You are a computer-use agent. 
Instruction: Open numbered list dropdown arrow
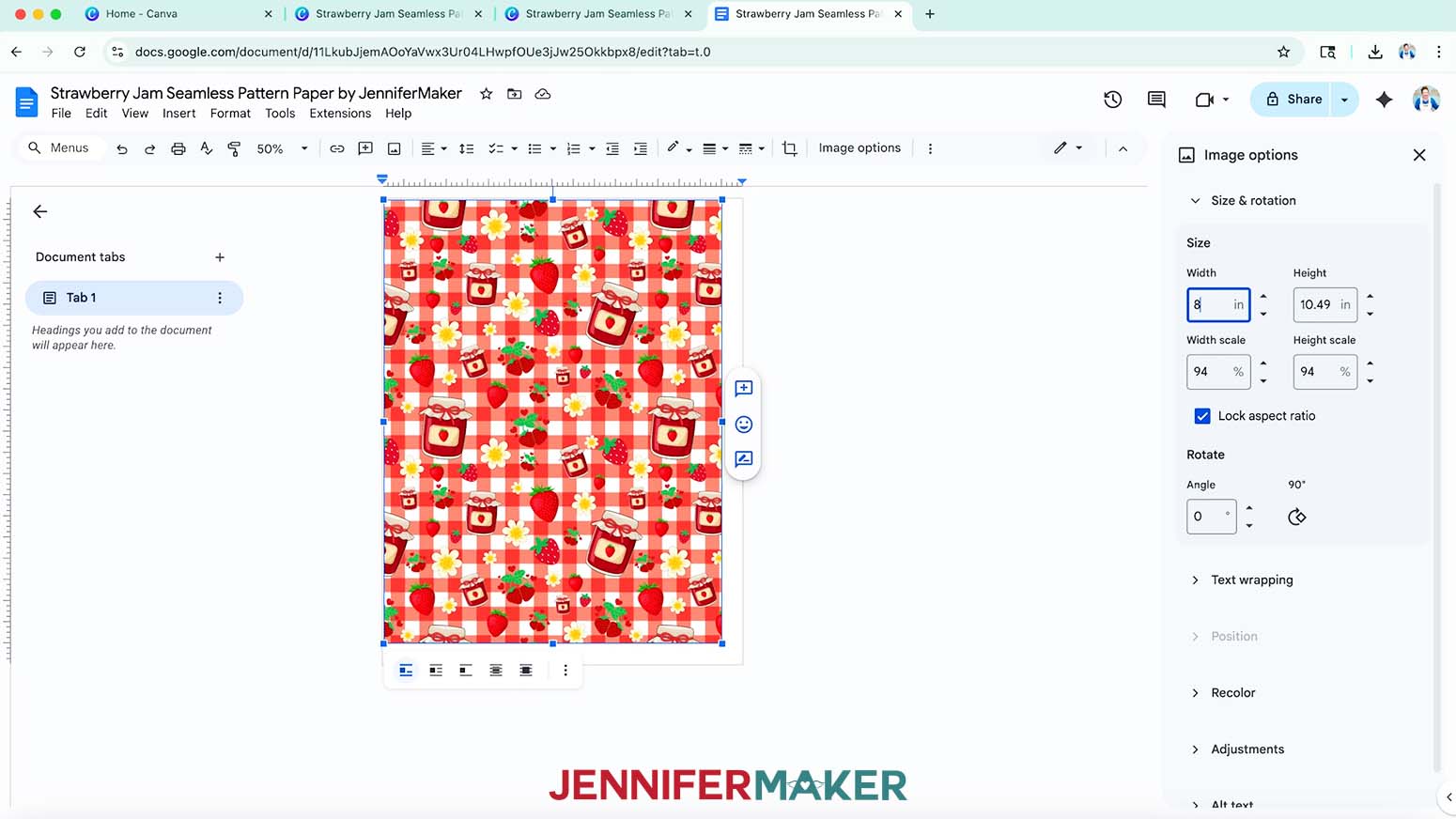(x=592, y=148)
